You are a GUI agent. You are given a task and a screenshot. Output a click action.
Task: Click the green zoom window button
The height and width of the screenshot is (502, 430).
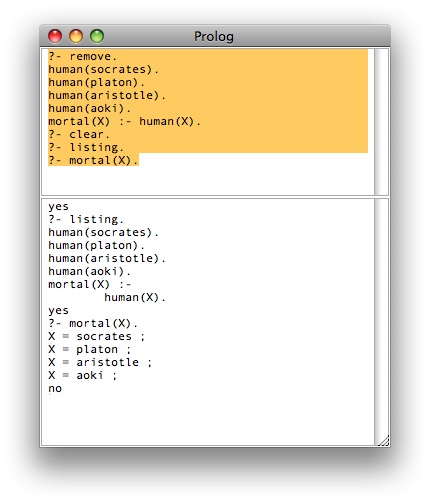coord(97,36)
